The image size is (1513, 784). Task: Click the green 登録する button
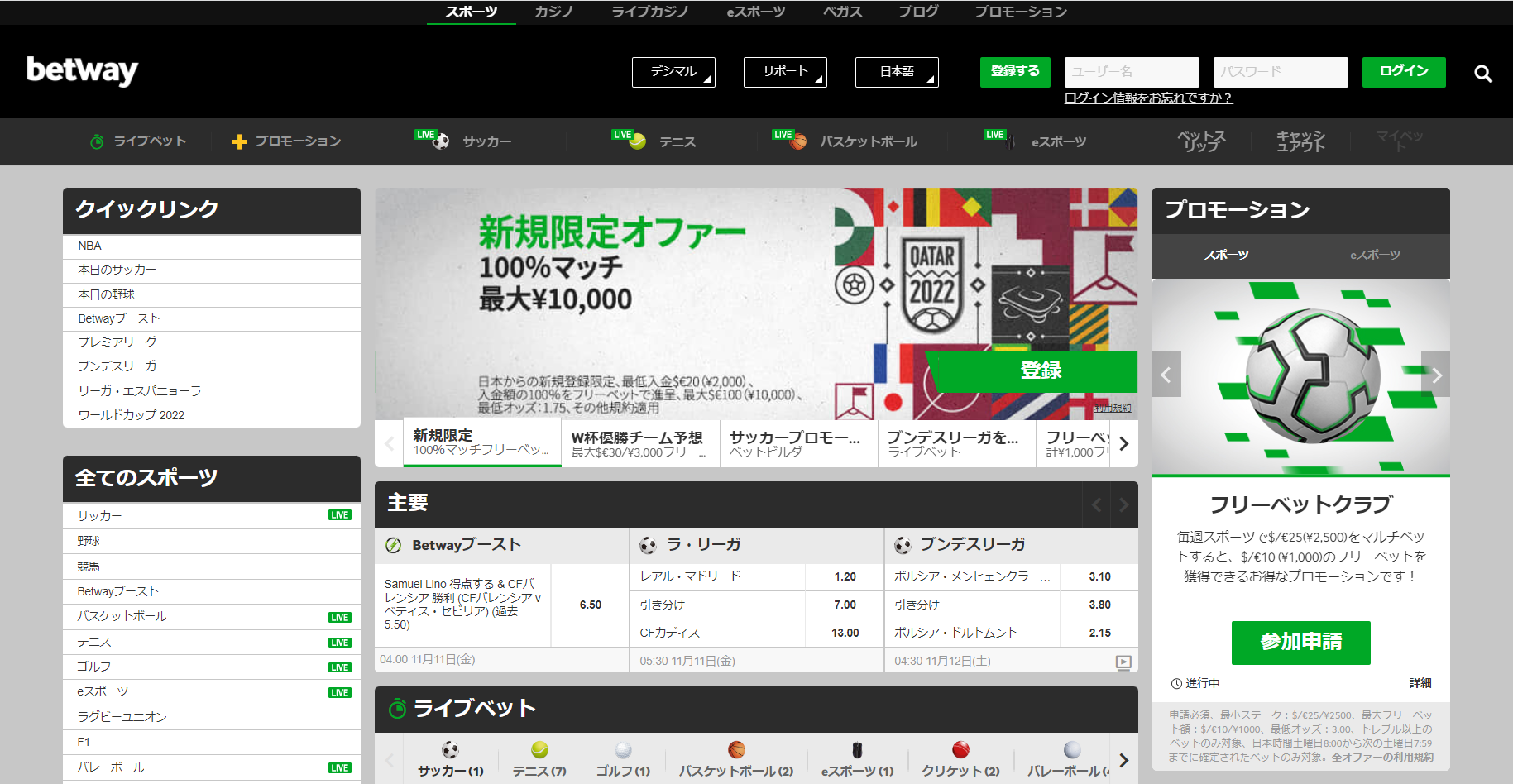coord(1015,72)
